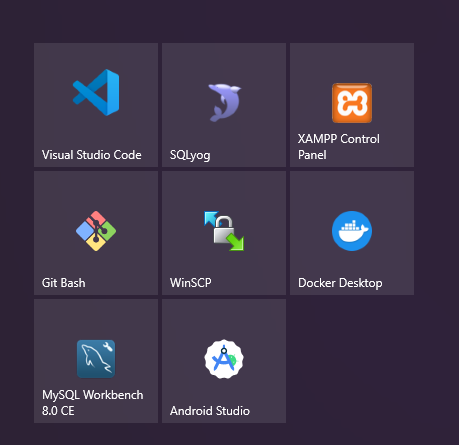Click the "Docker Desktop" tile label
The width and height of the screenshot is (459, 445).
[x=340, y=283]
